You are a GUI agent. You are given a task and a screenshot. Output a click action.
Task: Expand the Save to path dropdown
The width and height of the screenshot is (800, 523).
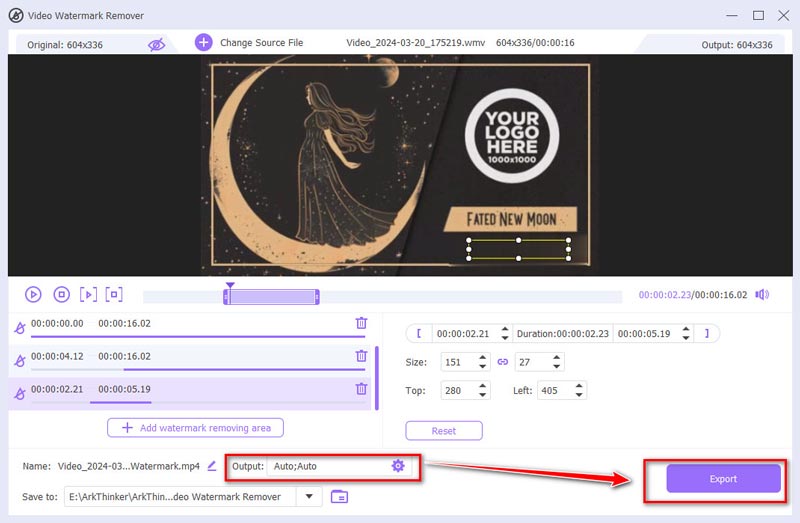[x=309, y=496]
